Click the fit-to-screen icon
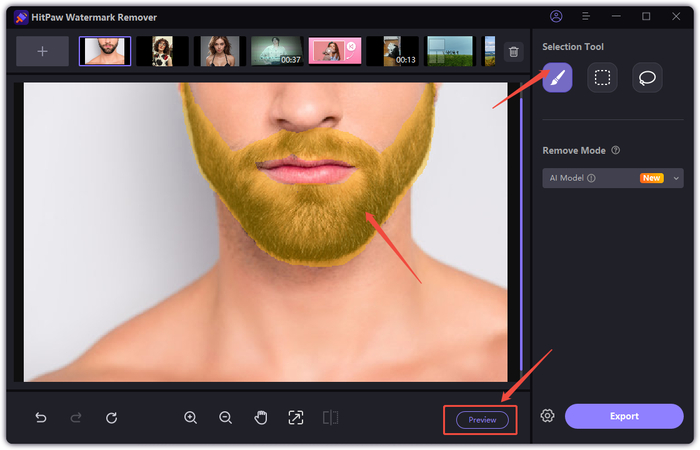The image size is (700, 450). point(296,418)
